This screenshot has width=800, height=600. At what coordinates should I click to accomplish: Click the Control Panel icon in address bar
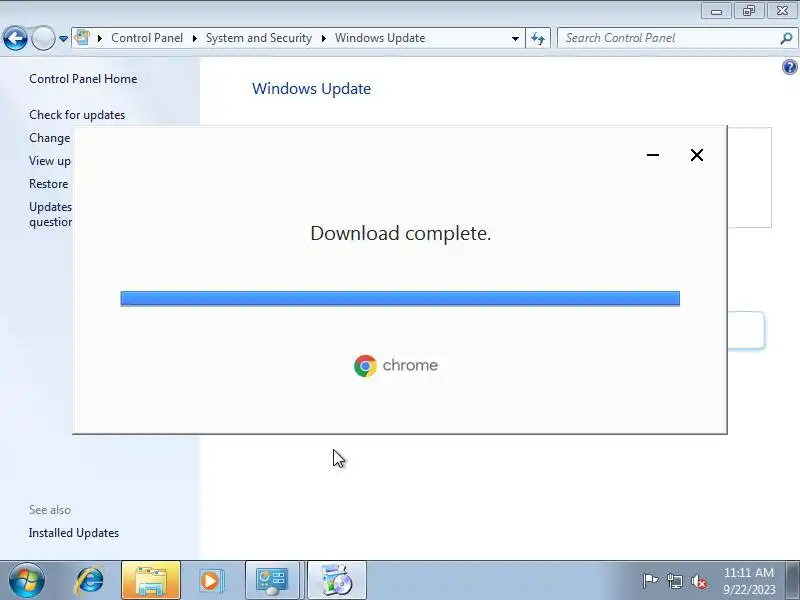coord(82,38)
